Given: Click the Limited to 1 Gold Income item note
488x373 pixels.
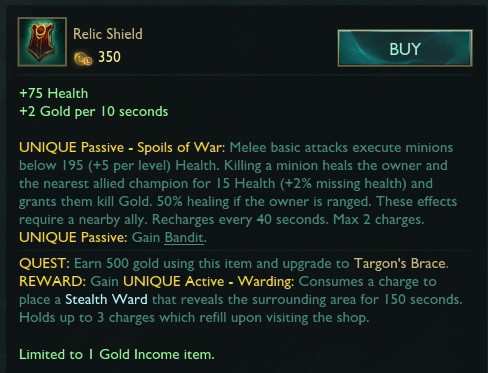Looking at the screenshot, I should click(x=117, y=354).
